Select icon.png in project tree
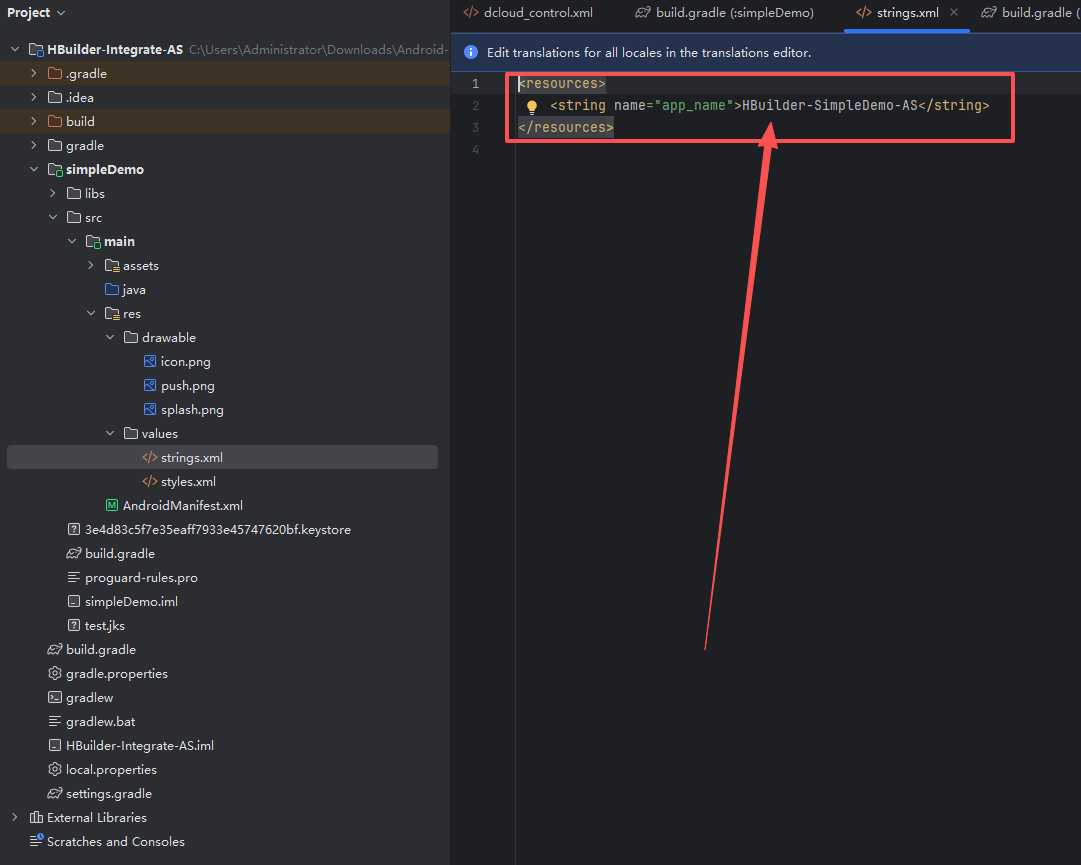 click(185, 361)
